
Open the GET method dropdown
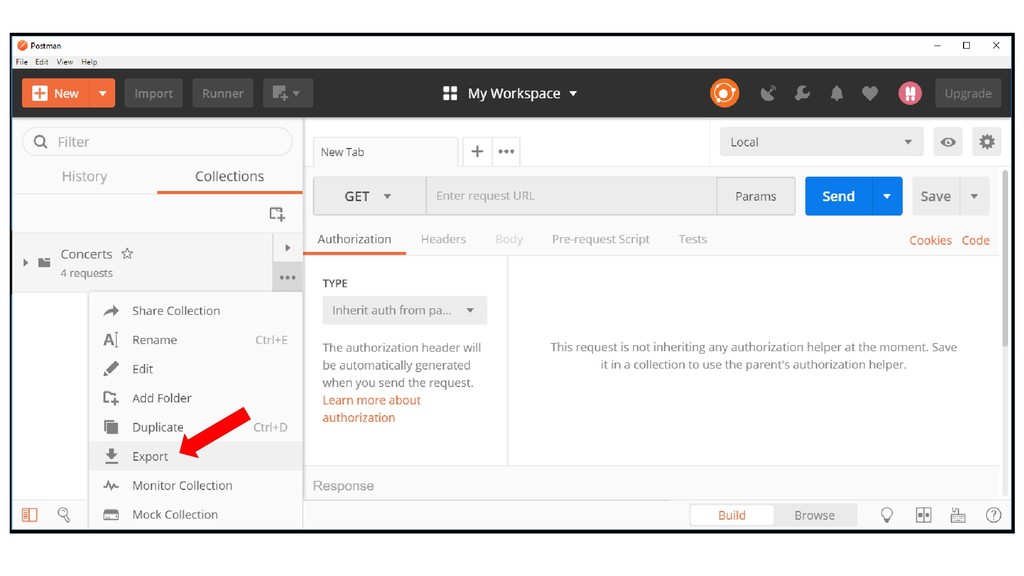coord(369,196)
